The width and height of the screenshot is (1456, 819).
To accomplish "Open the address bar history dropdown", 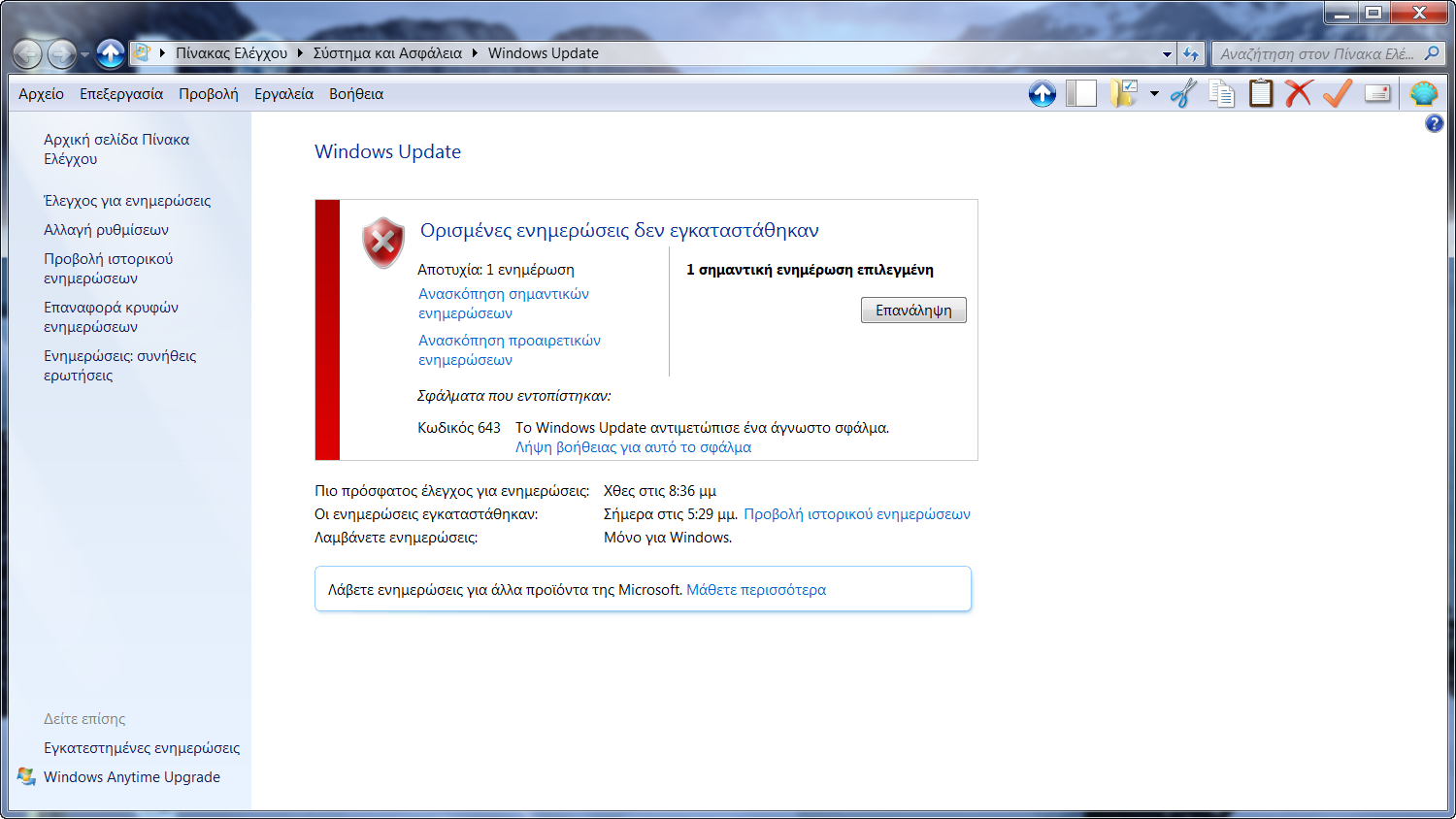I will point(1167,54).
